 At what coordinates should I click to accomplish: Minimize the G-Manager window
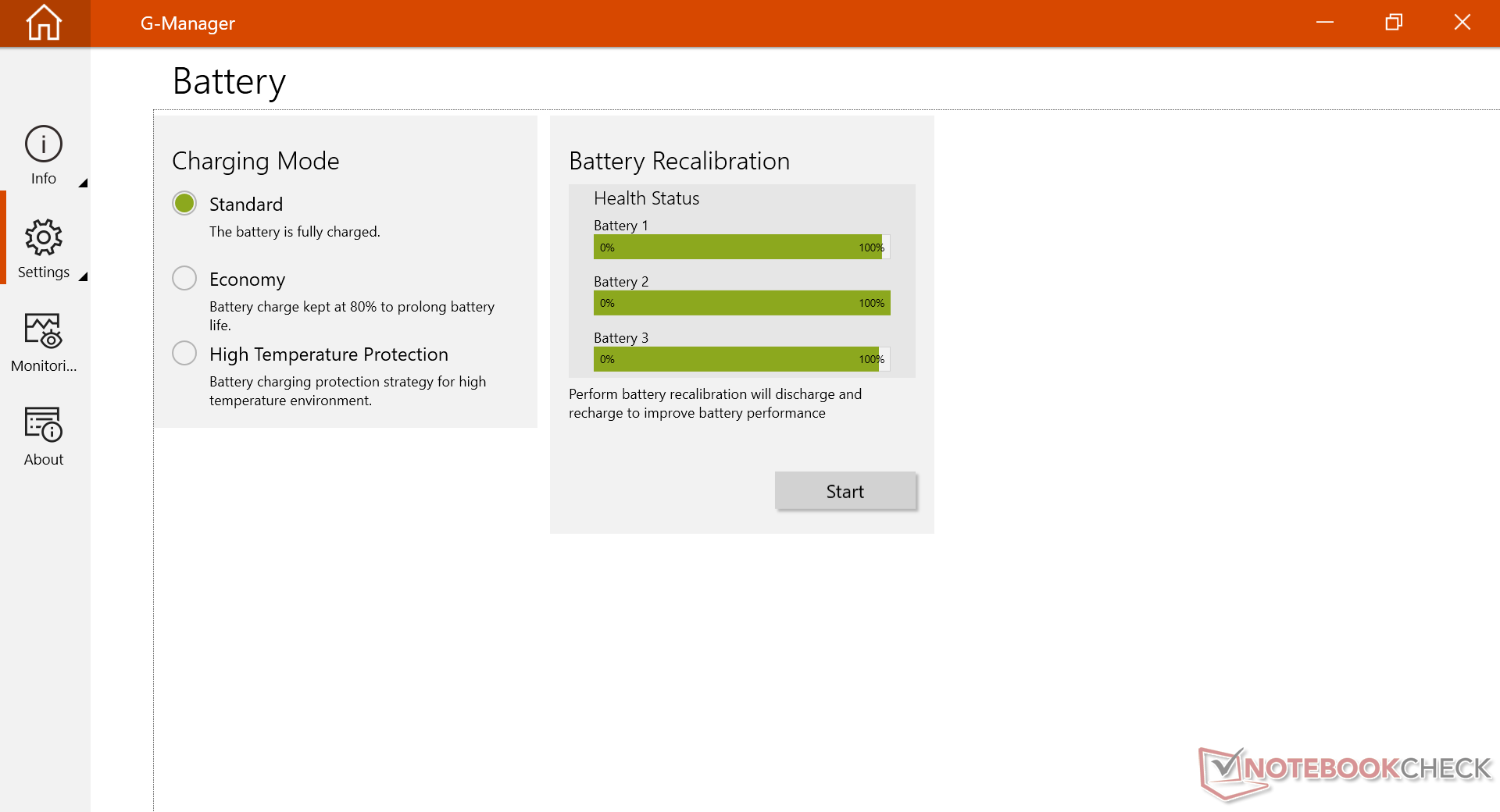(x=1325, y=23)
